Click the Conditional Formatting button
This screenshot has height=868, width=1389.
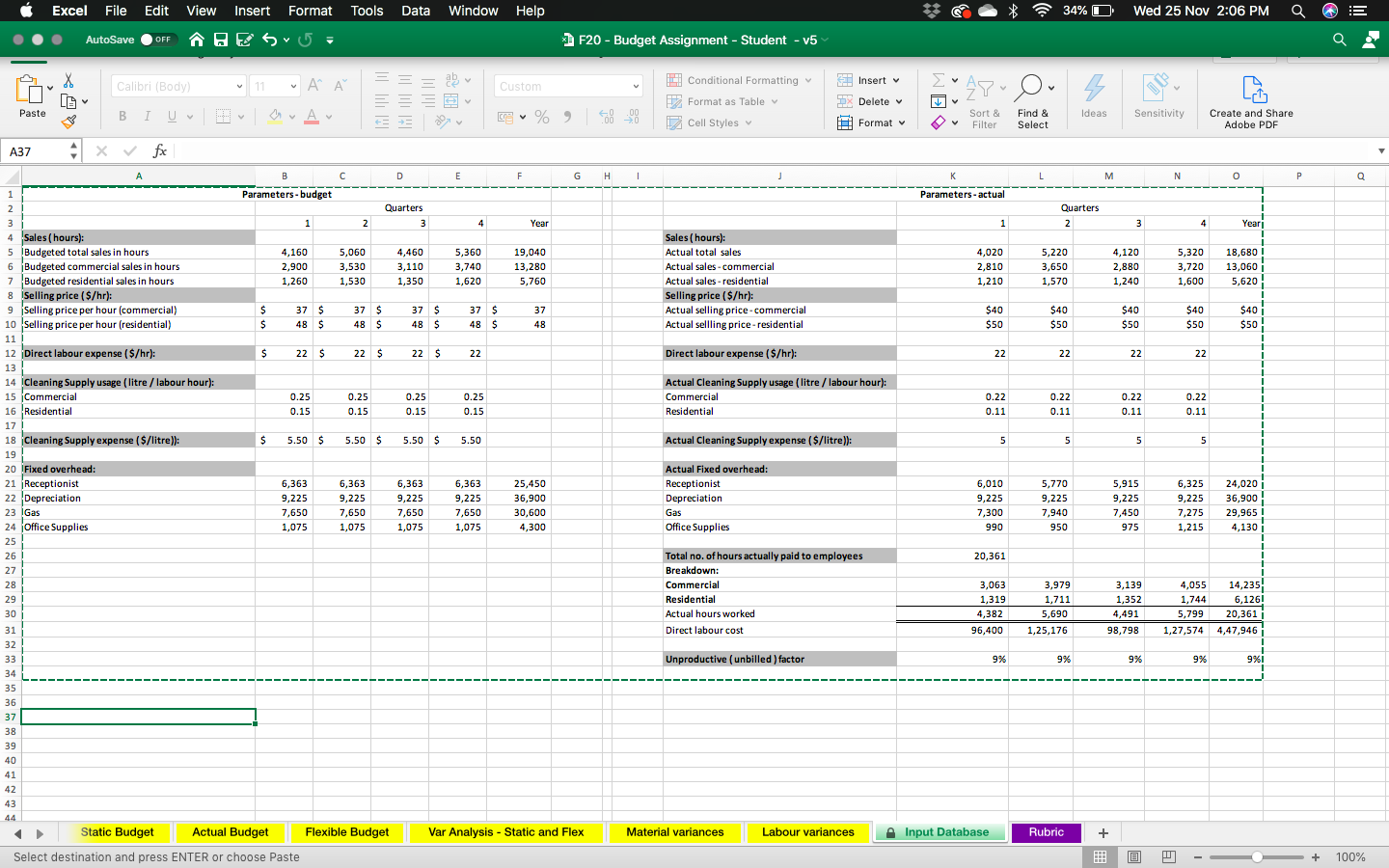click(x=739, y=80)
